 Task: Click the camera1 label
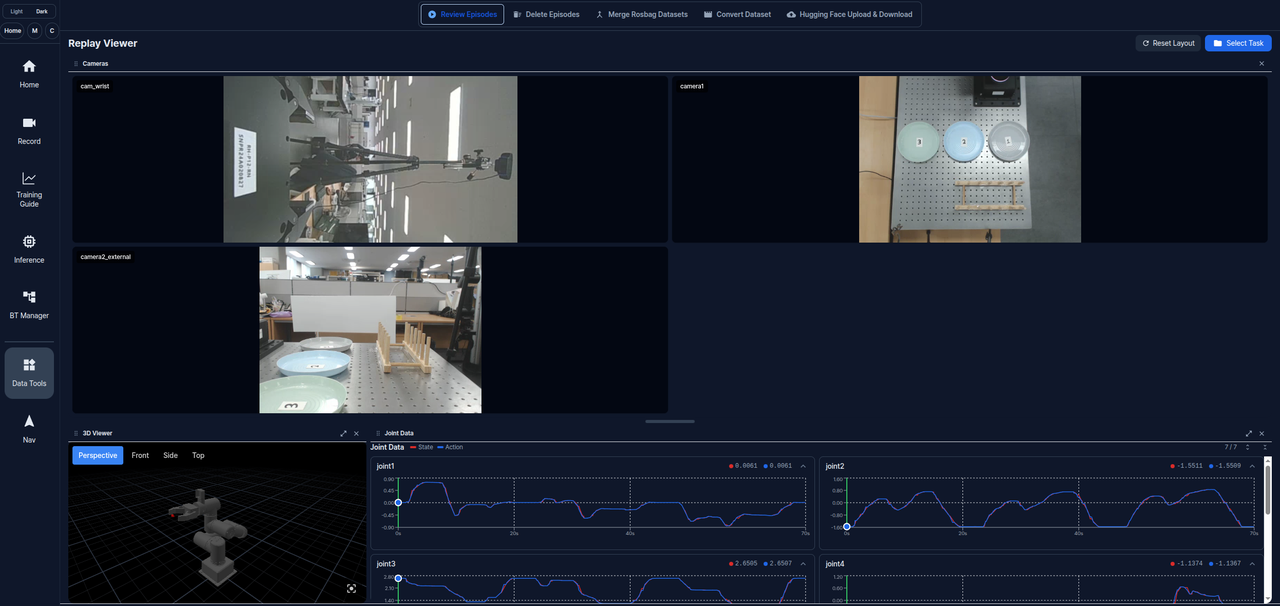click(x=692, y=86)
